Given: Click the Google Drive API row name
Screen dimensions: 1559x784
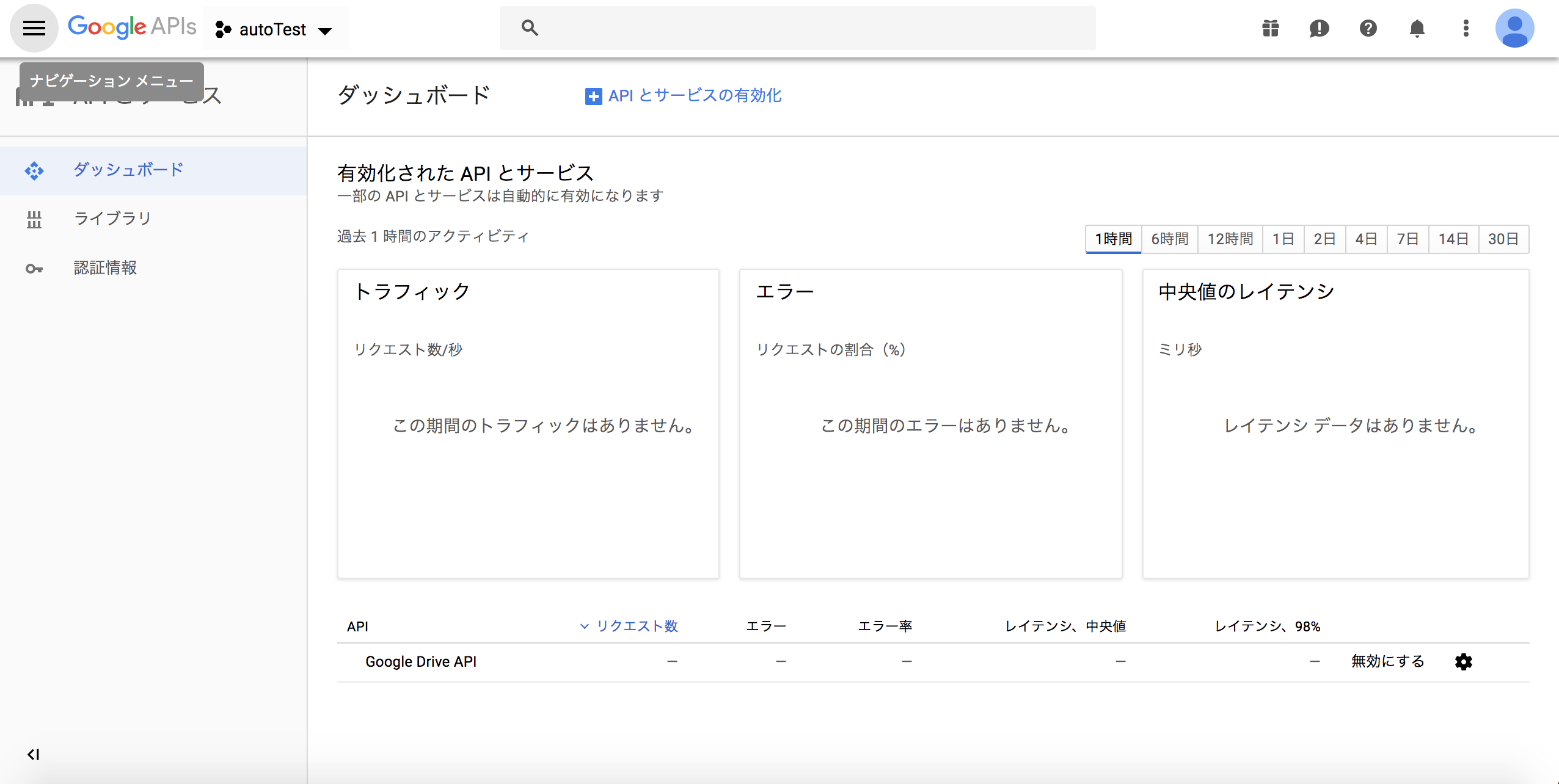Looking at the screenshot, I should click(x=420, y=662).
